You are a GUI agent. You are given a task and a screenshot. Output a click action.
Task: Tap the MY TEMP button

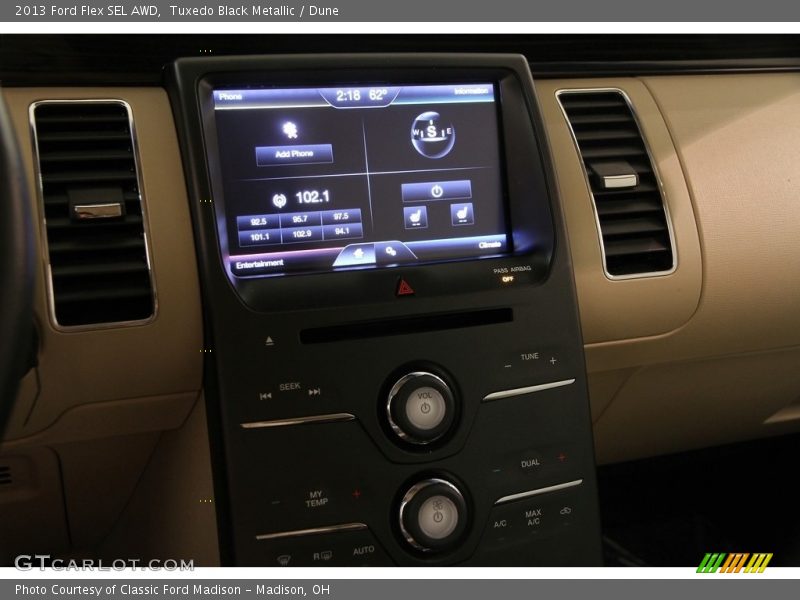tap(316, 498)
